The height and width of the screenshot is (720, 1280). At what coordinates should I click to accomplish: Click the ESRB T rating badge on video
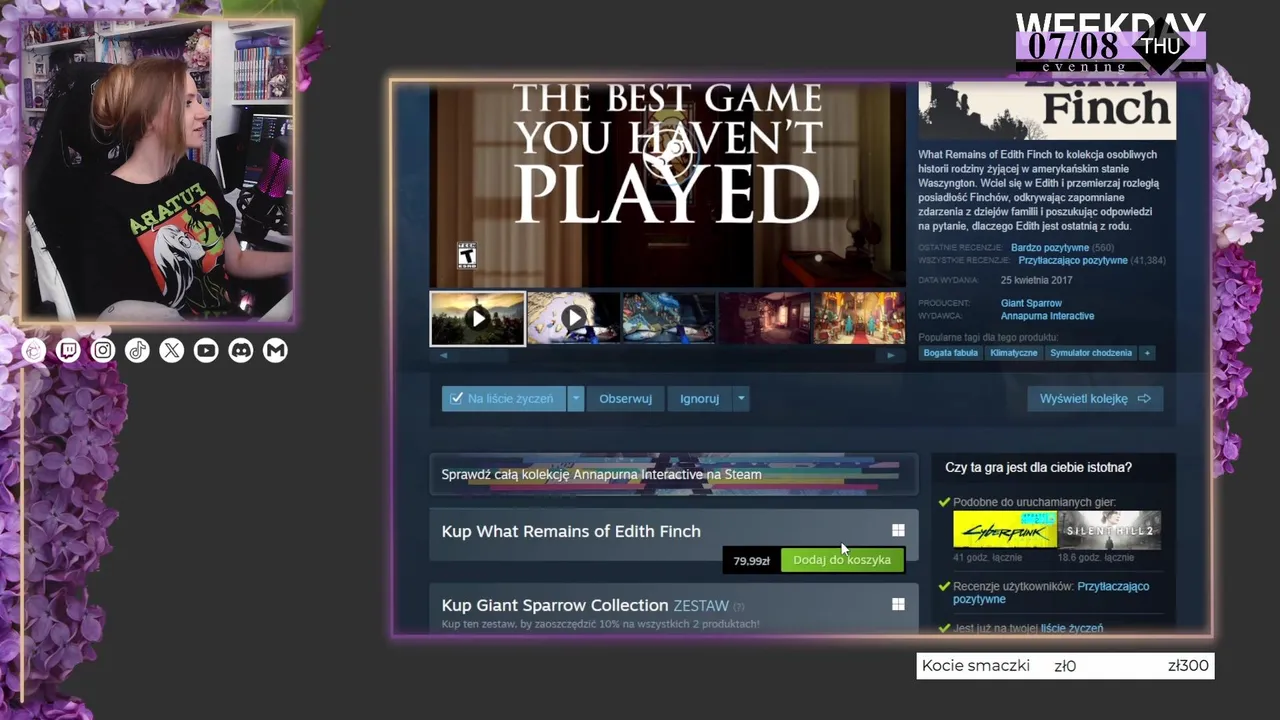467,255
